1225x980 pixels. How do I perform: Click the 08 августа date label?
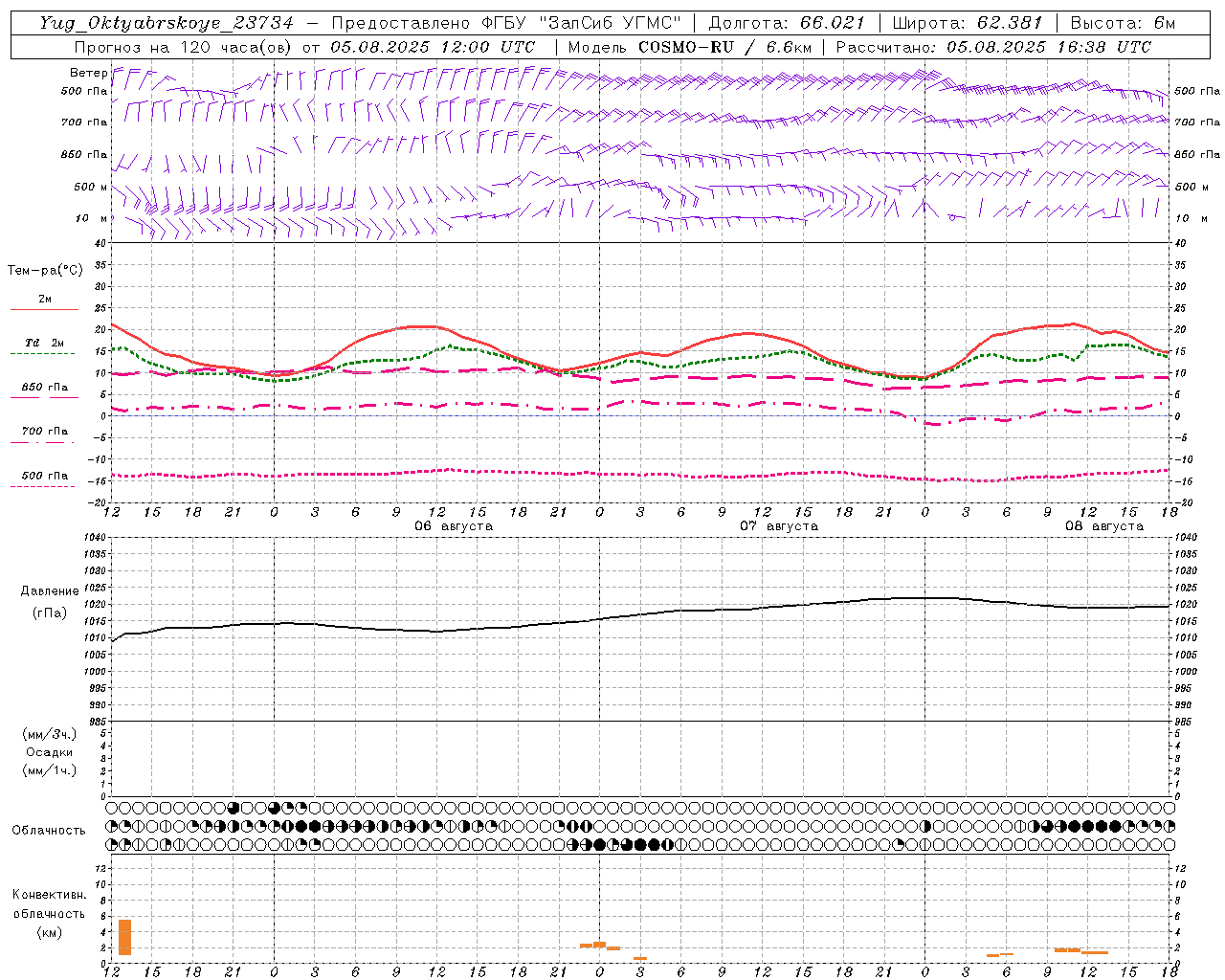1104,526
